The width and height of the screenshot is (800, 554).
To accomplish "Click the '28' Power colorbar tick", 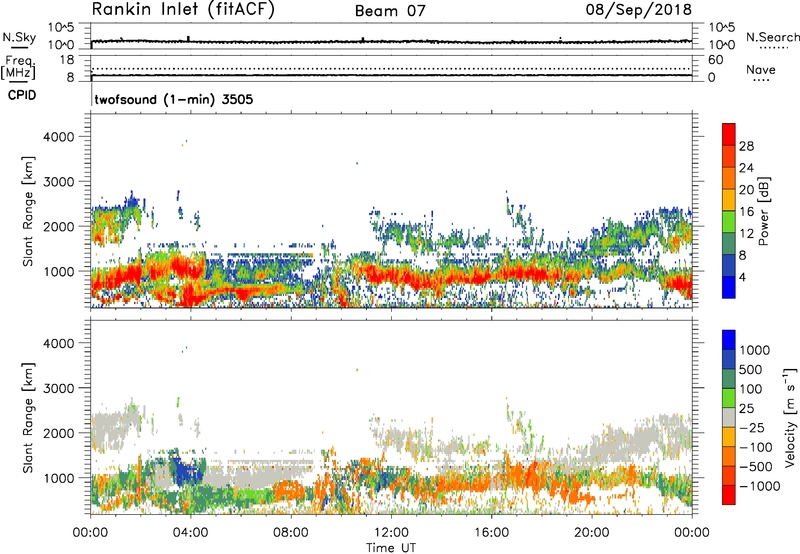I will 746,146.
